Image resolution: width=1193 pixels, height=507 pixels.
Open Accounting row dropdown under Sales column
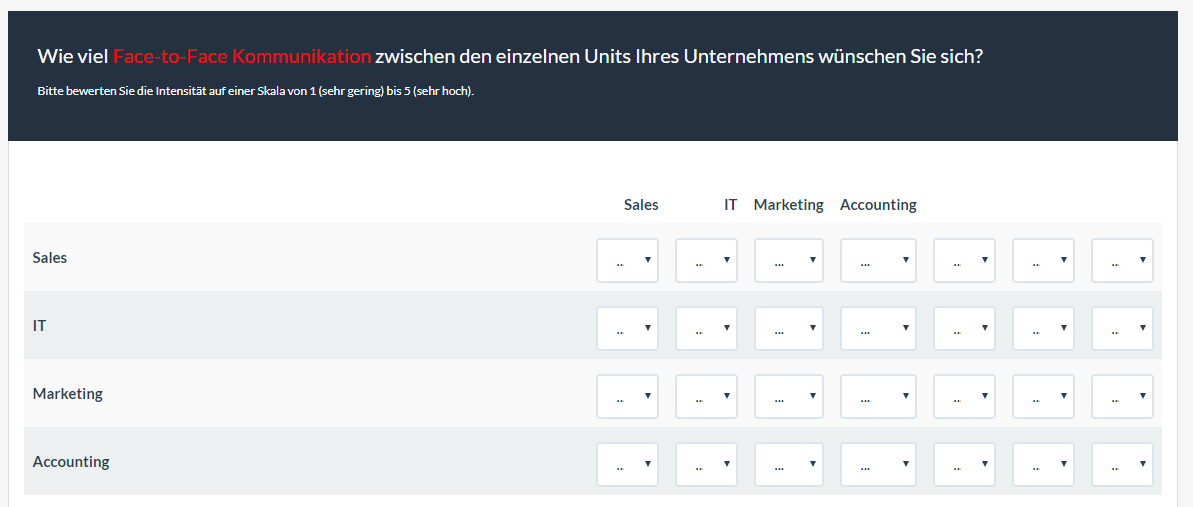pyautogui.click(x=627, y=464)
